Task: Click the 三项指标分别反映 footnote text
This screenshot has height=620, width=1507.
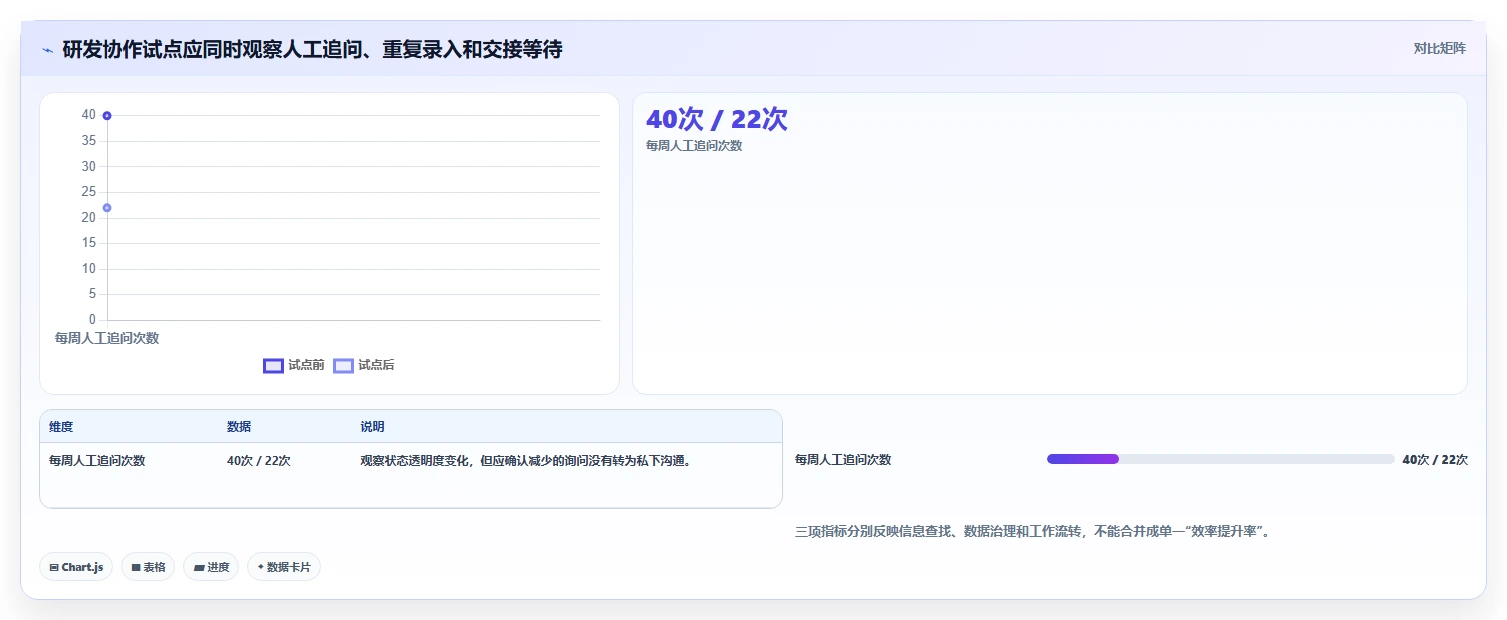Action: coord(1035,532)
